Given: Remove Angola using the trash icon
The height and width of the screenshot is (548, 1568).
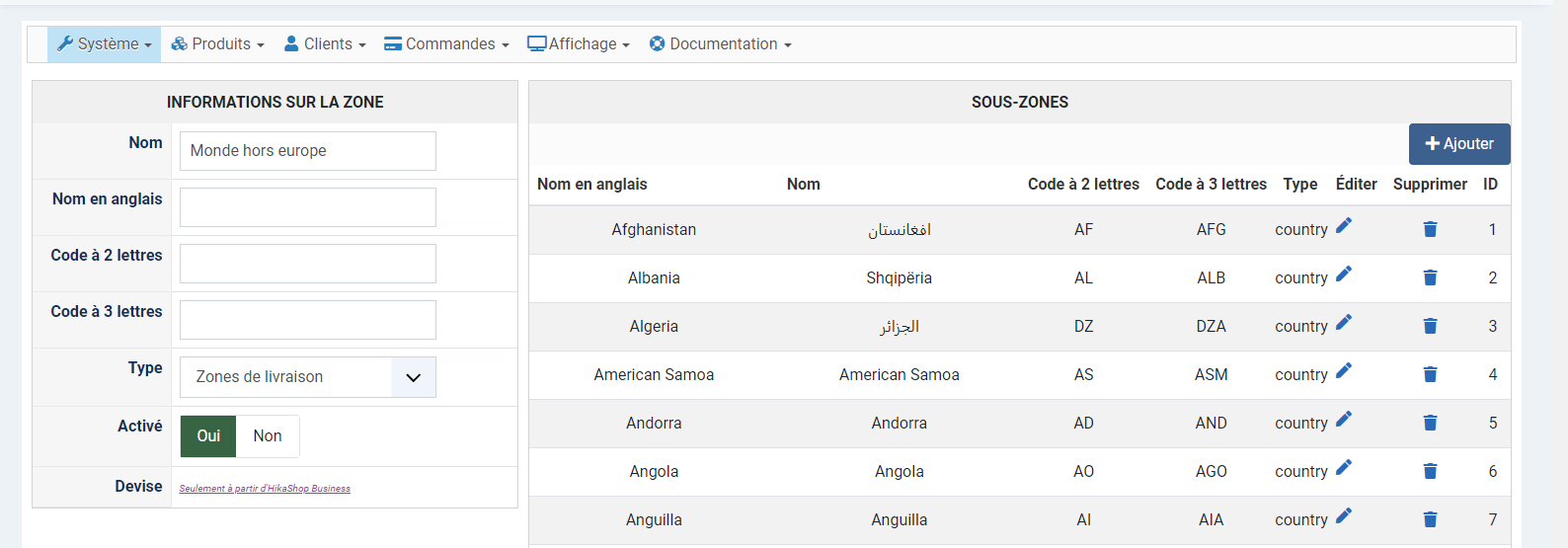Looking at the screenshot, I should (1430, 471).
